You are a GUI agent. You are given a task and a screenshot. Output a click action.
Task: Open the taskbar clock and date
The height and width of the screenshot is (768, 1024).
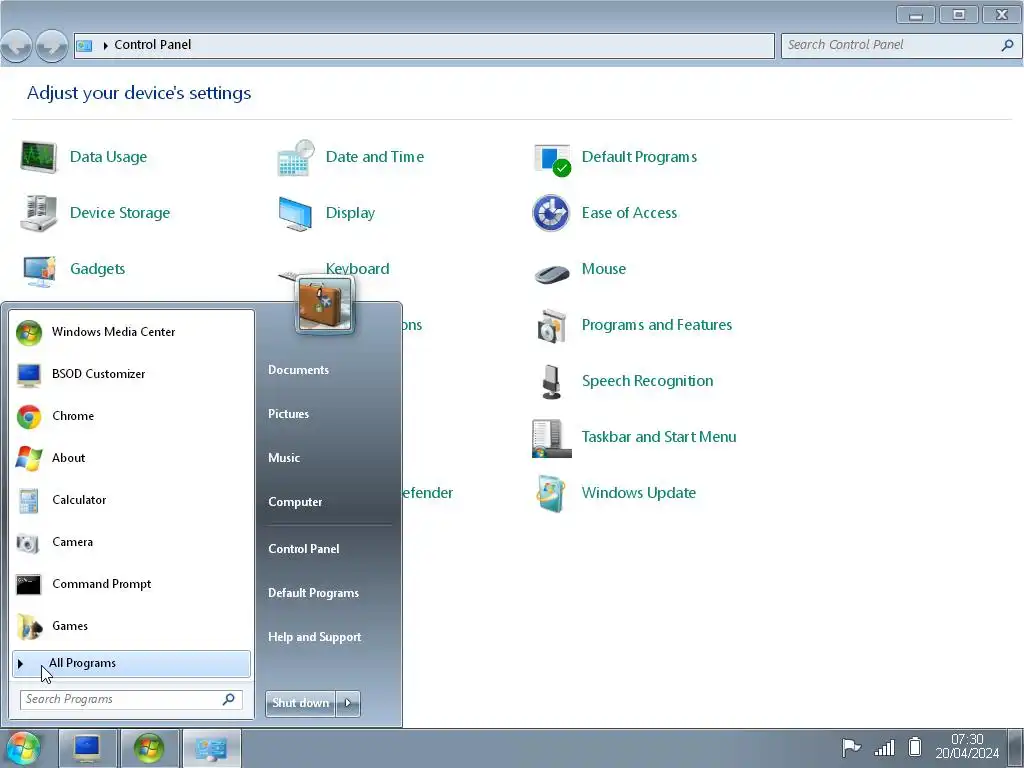pyautogui.click(x=967, y=746)
